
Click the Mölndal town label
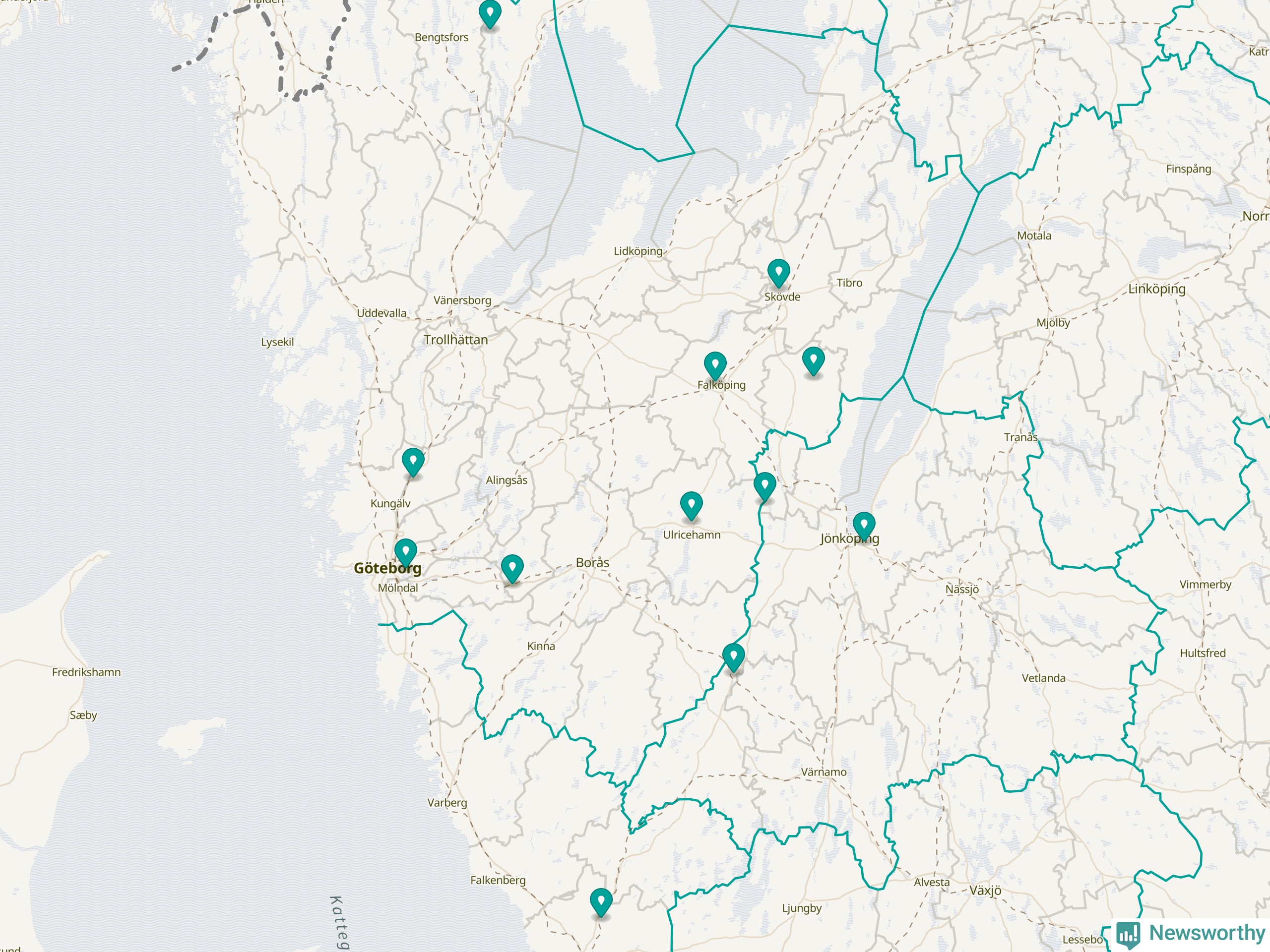point(398,588)
